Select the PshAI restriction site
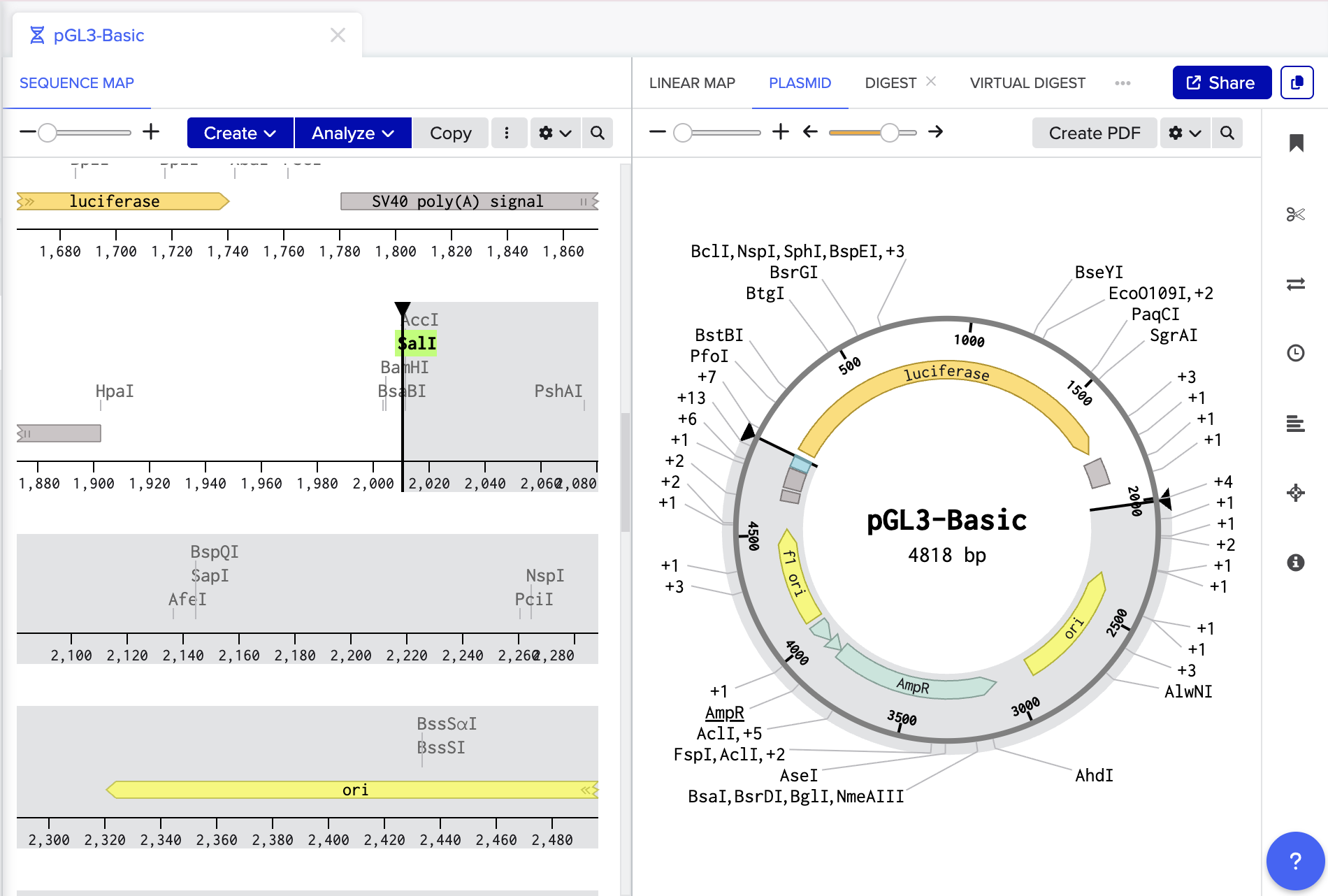1328x896 pixels. [558, 391]
